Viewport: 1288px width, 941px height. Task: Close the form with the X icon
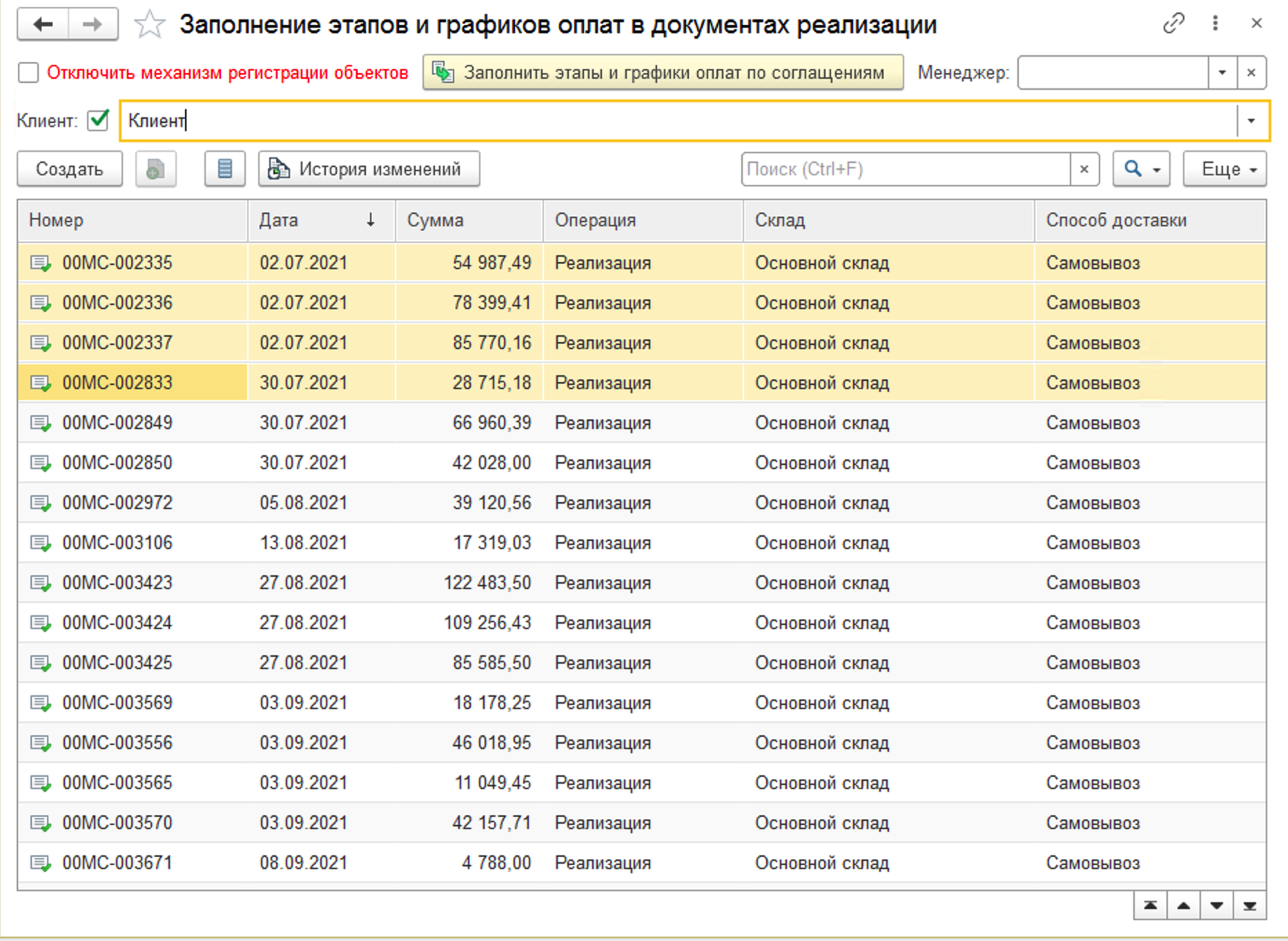click(x=1257, y=23)
